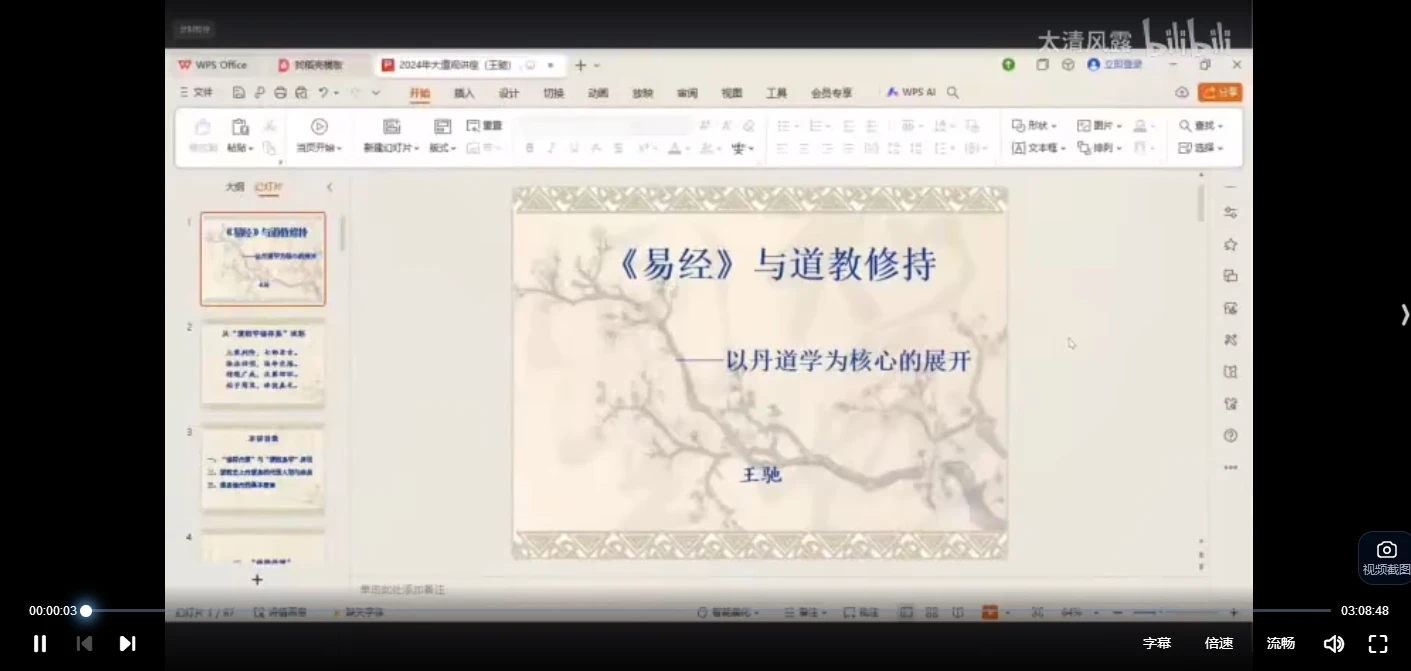Click the orange 分享 share button
1411x671 pixels.
point(1220,92)
